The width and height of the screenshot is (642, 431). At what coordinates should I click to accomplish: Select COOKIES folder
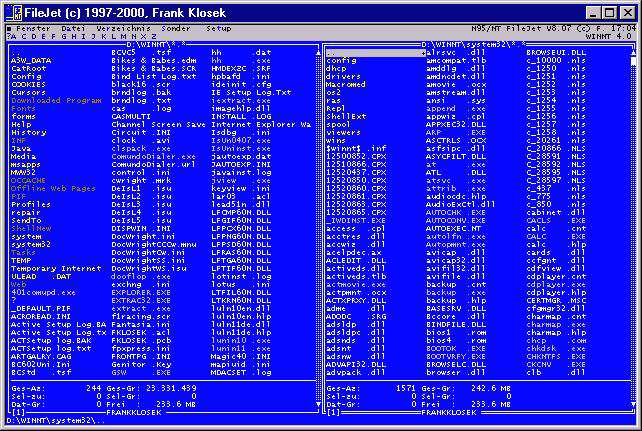(29, 84)
